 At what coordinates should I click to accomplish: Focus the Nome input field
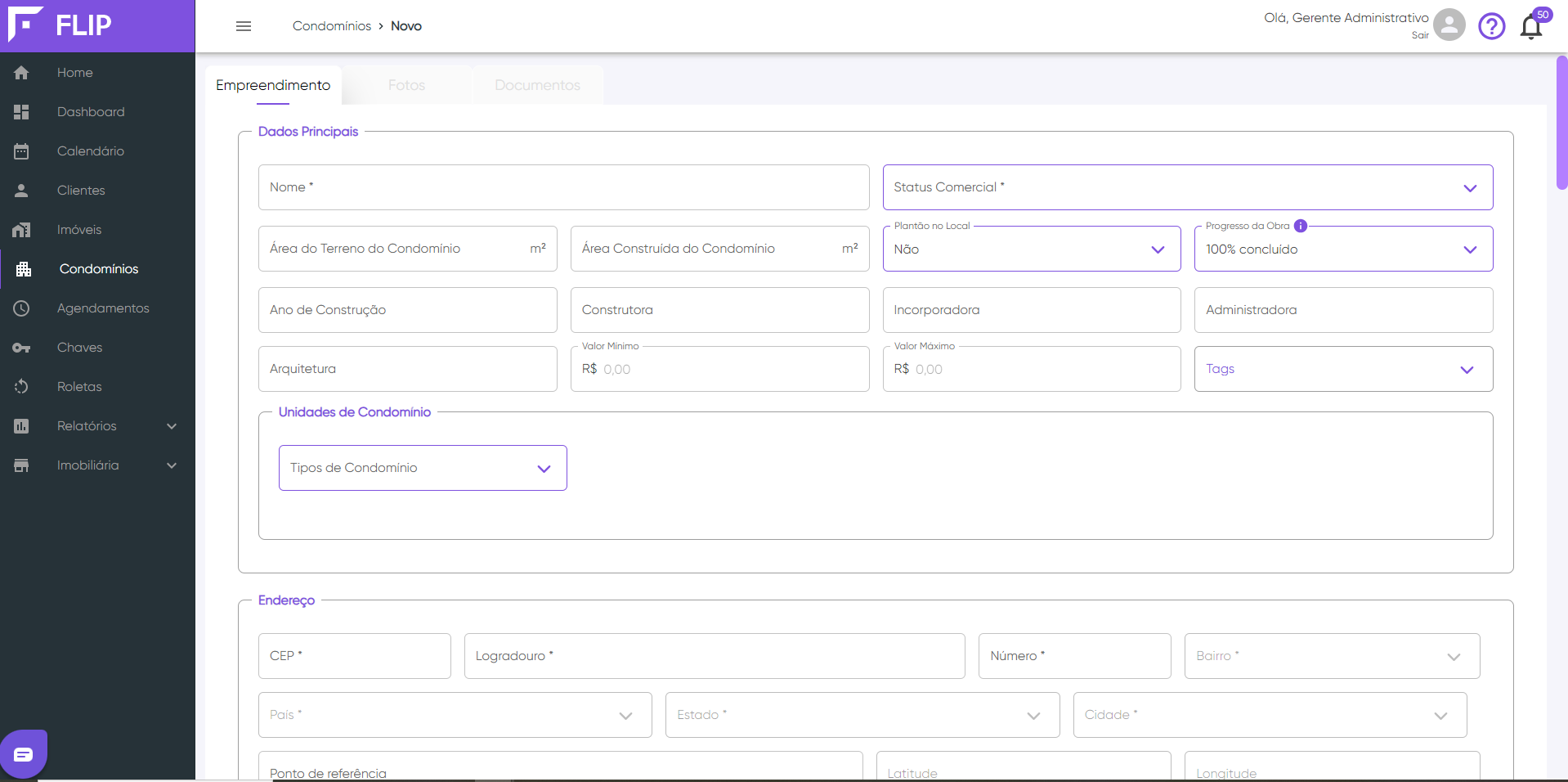click(563, 187)
